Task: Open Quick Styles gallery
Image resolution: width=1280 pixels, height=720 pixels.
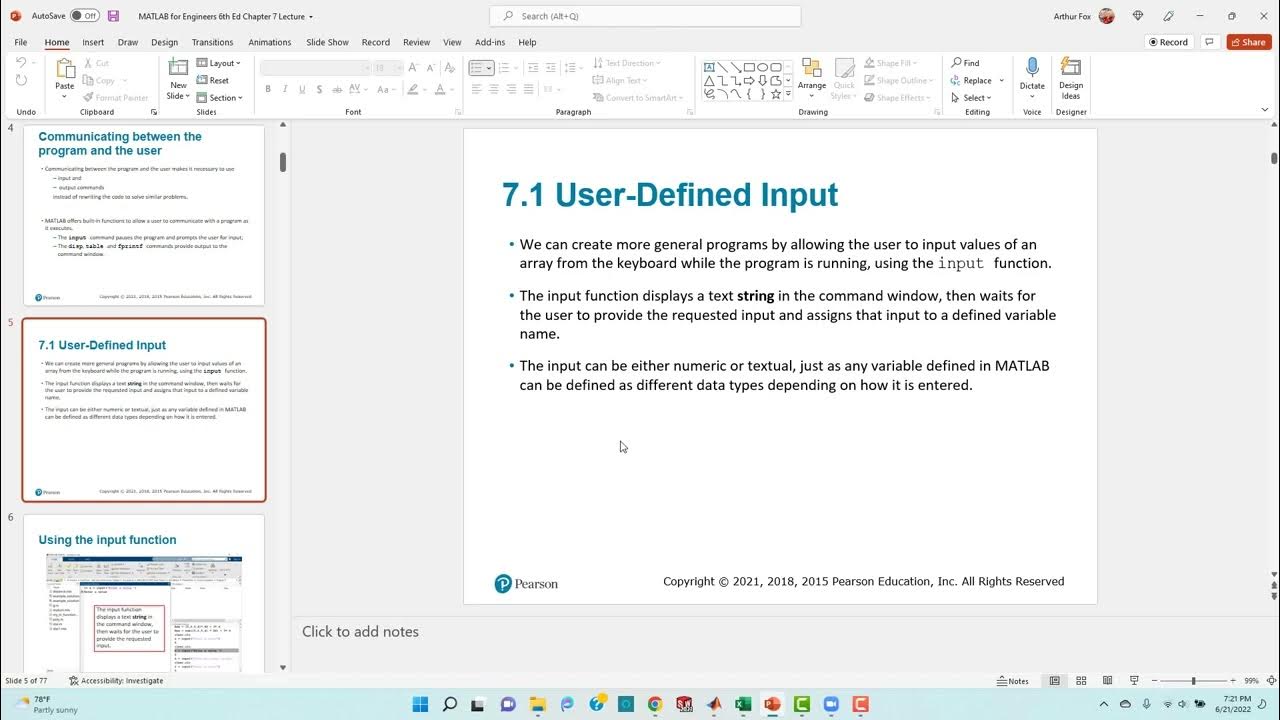Action: tap(844, 78)
